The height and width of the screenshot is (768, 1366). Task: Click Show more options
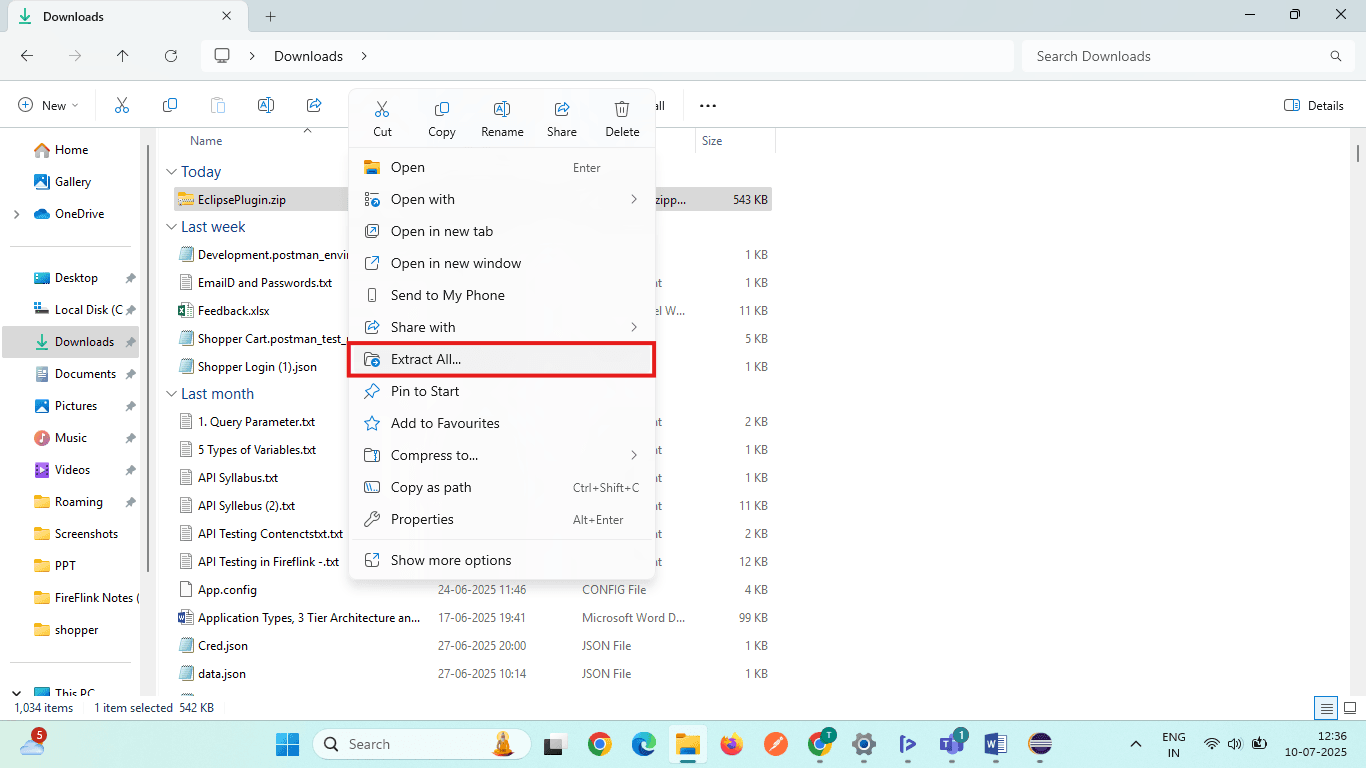tap(501, 560)
